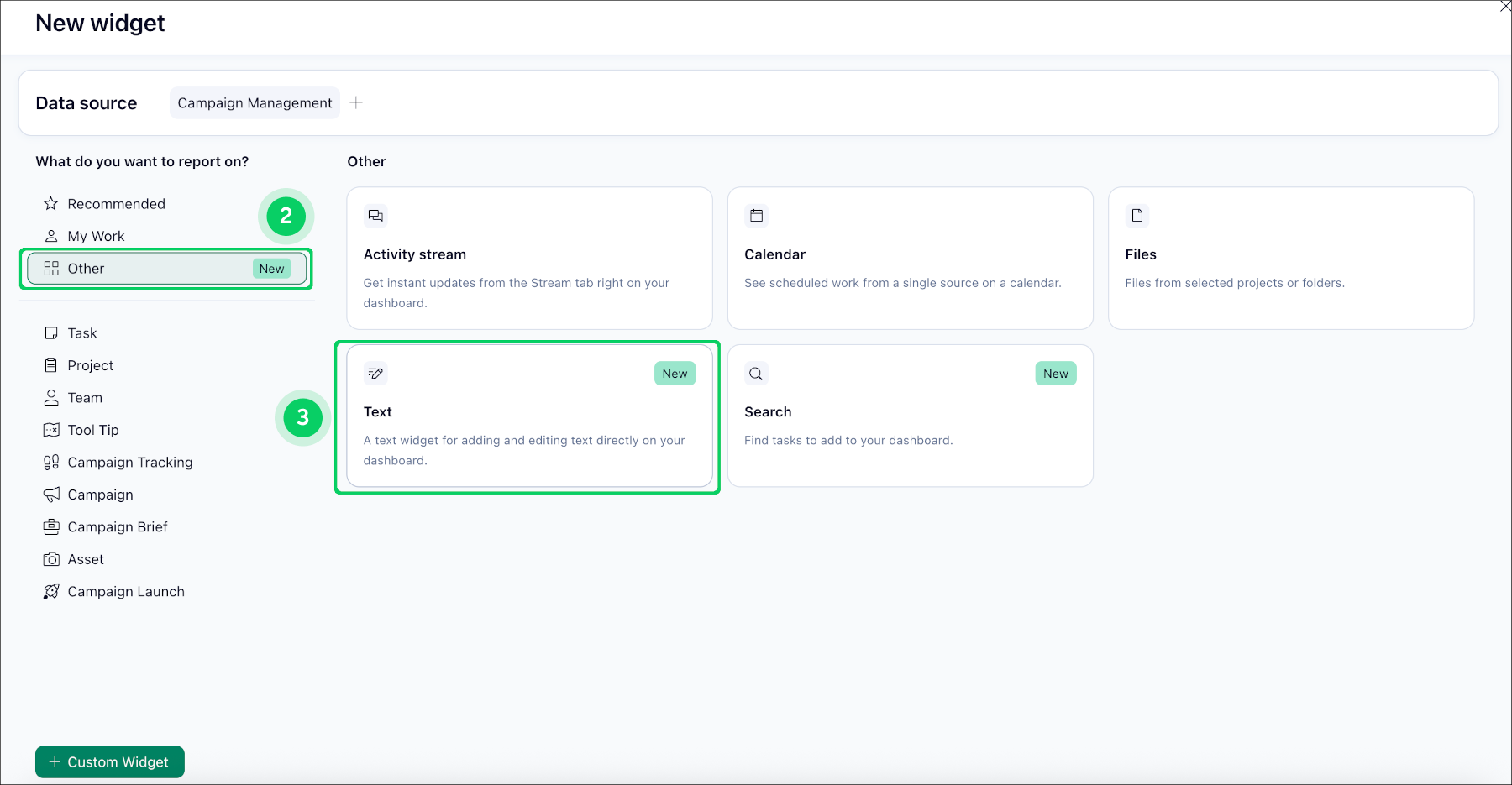
Task: Choose Project in the report list
Action: point(90,366)
